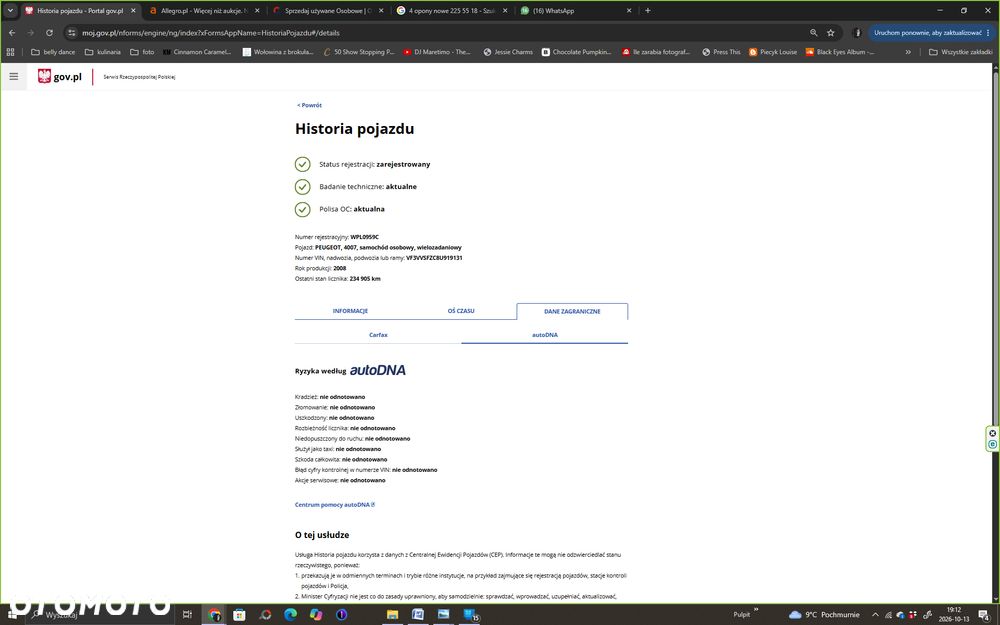
Task: Open Microsoft Store from the taskbar
Action: 239,614
